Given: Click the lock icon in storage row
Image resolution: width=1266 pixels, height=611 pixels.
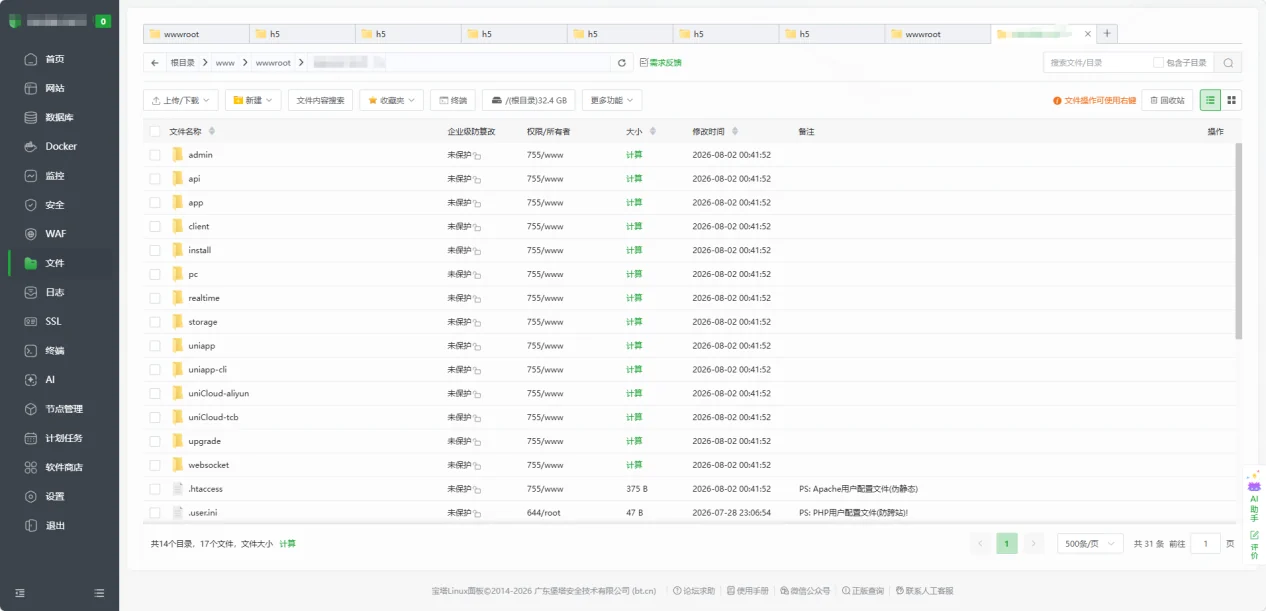Looking at the screenshot, I should click(478, 323).
